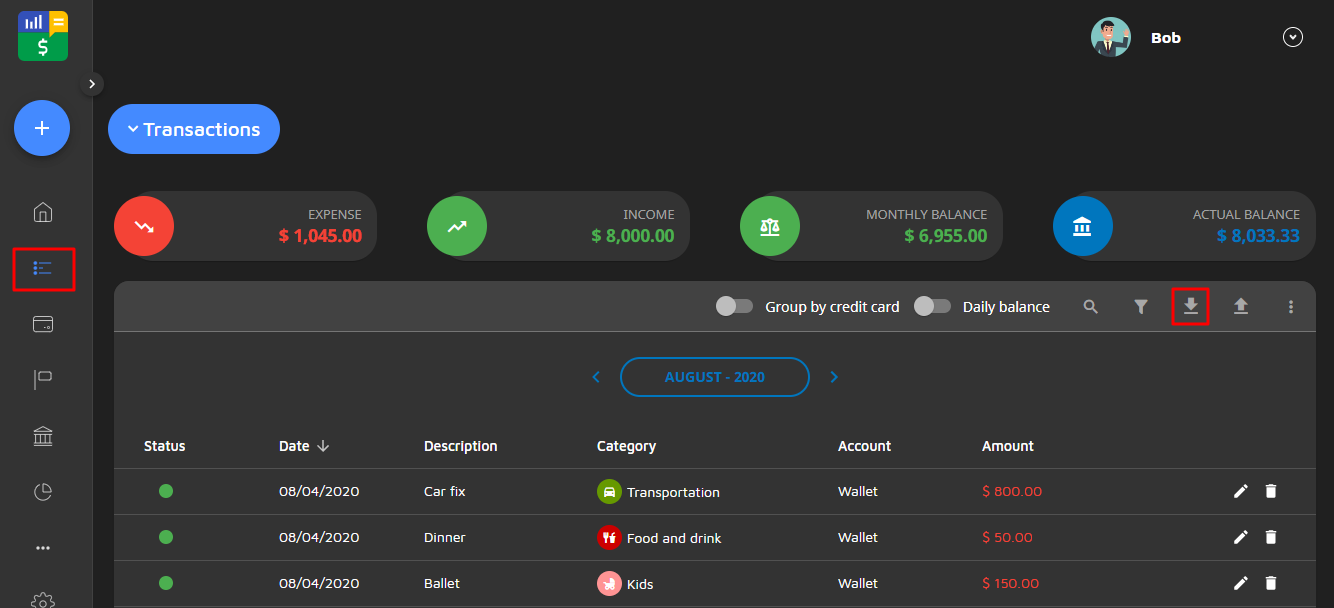This screenshot has height=608, width=1334.
Task: Click the upload transactions icon
Action: pos(1241,307)
